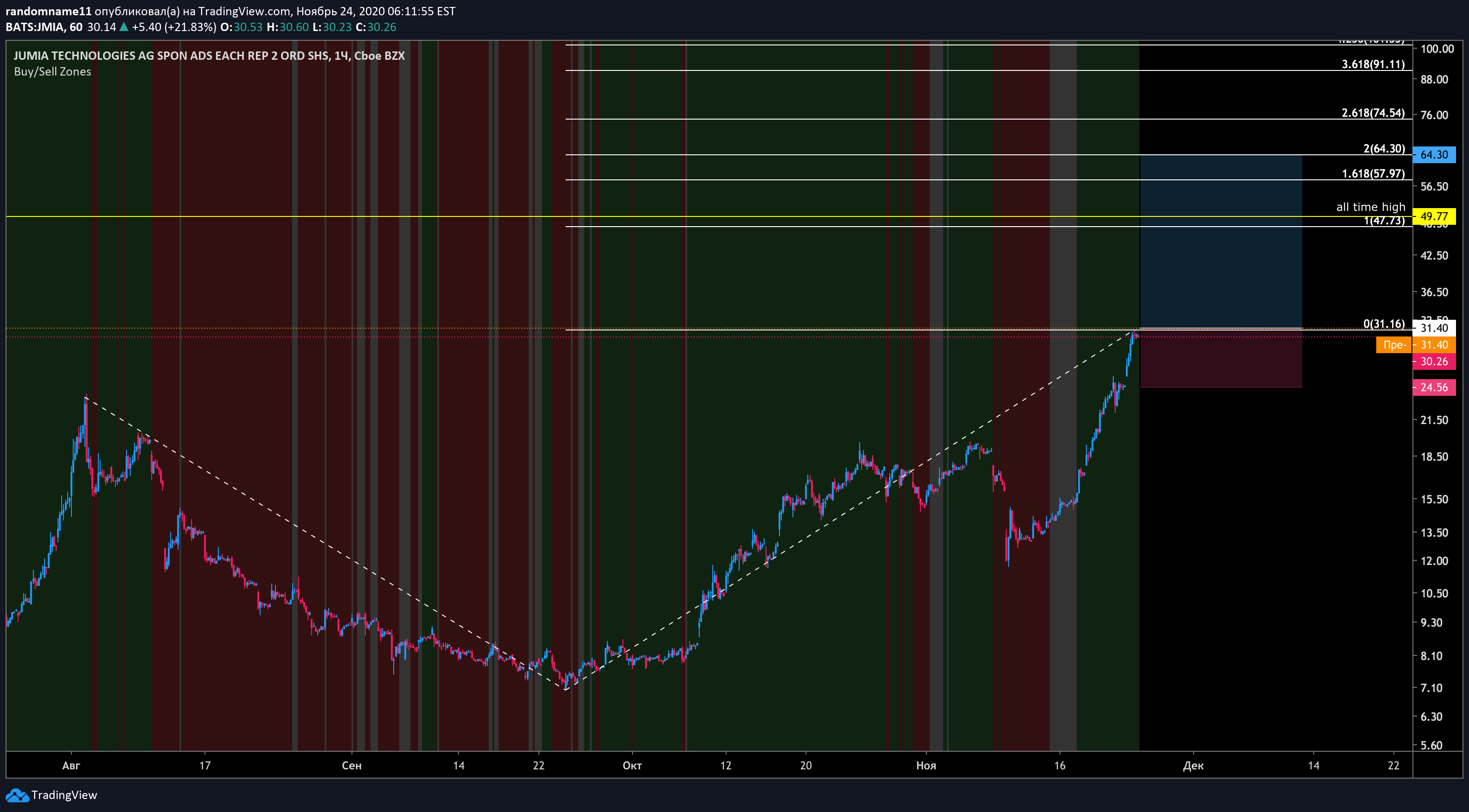The height and width of the screenshot is (812, 1469).
Task: Click the red 30.26 last price tag
Action: click(1434, 361)
